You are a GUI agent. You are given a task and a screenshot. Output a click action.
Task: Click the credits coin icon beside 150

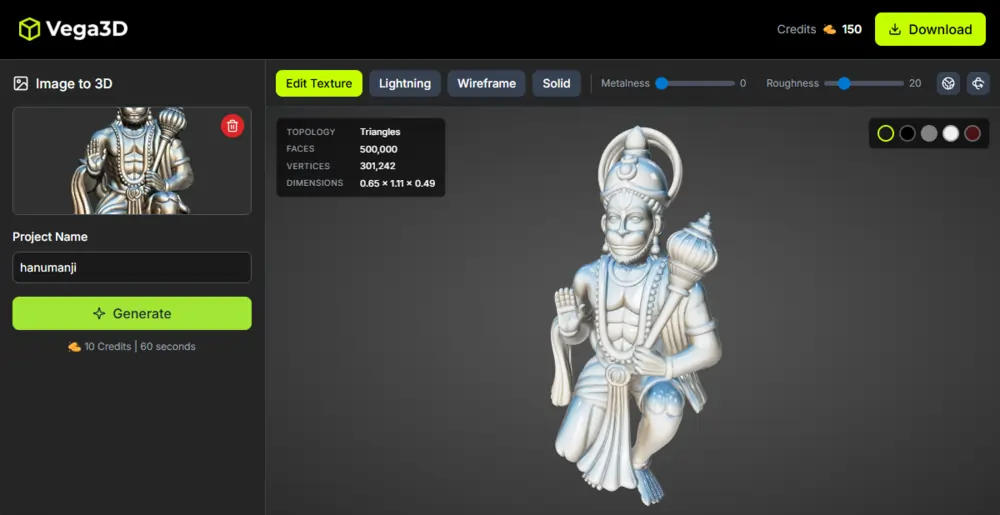pos(830,29)
